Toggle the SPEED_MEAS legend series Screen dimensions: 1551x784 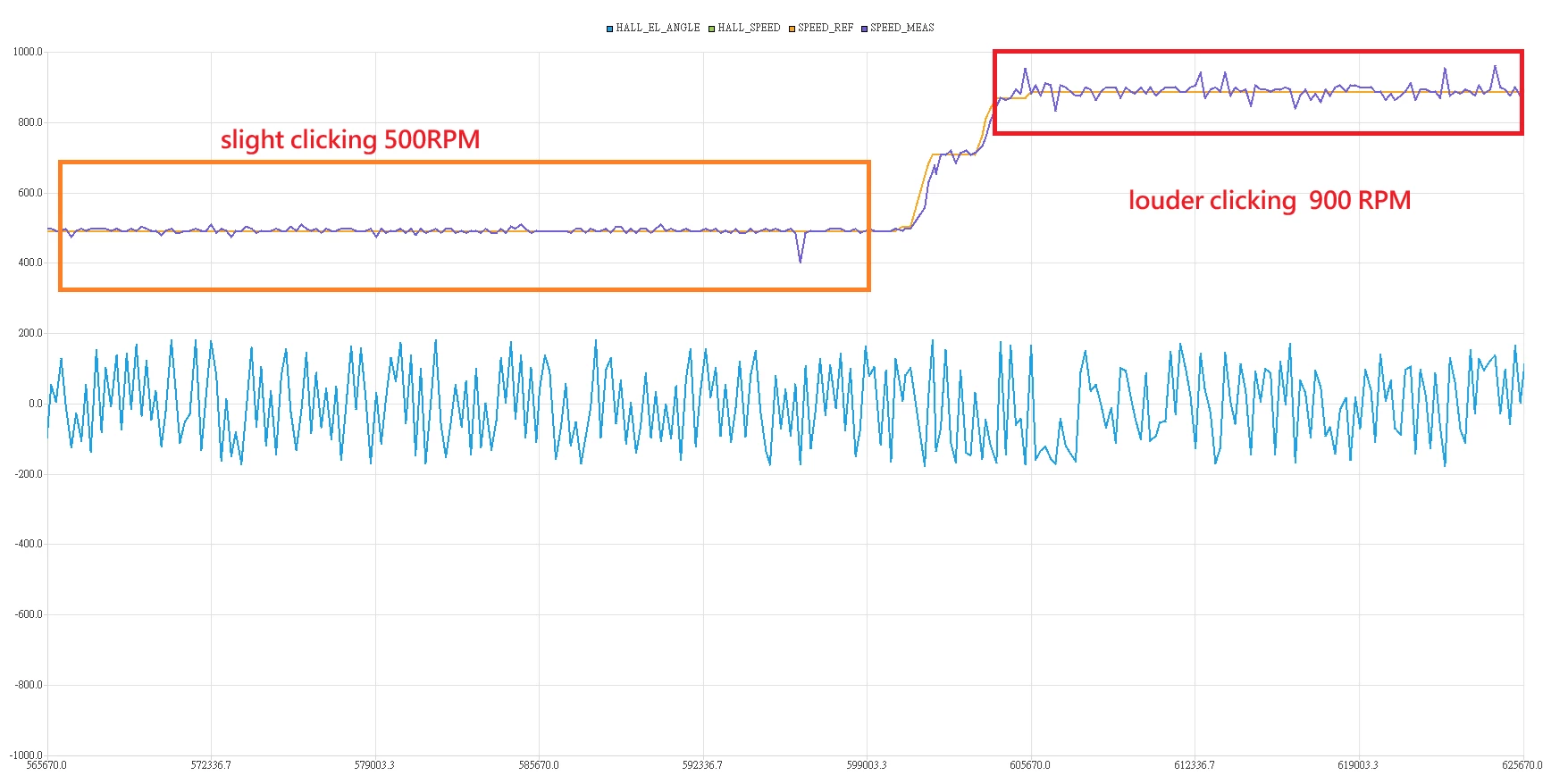[x=898, y=28]
